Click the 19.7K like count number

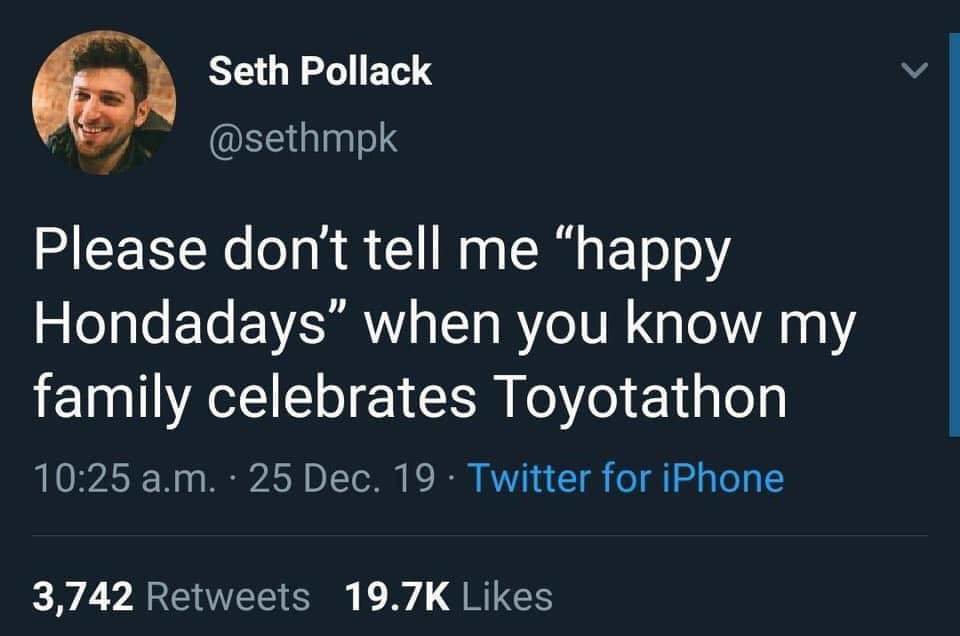397,597
